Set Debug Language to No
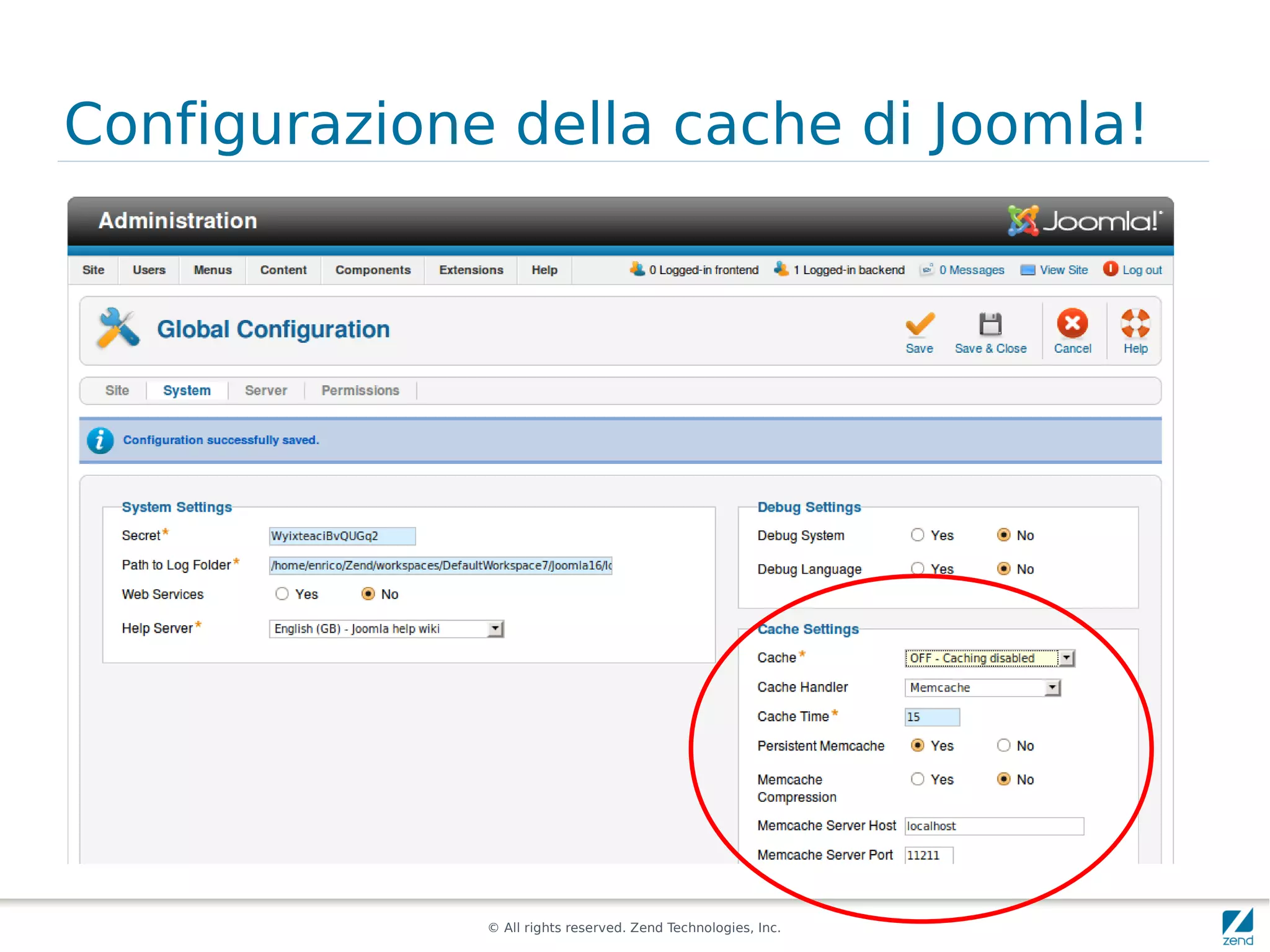The width and height of the screenshot is (1270, 952). (1003, 569)
